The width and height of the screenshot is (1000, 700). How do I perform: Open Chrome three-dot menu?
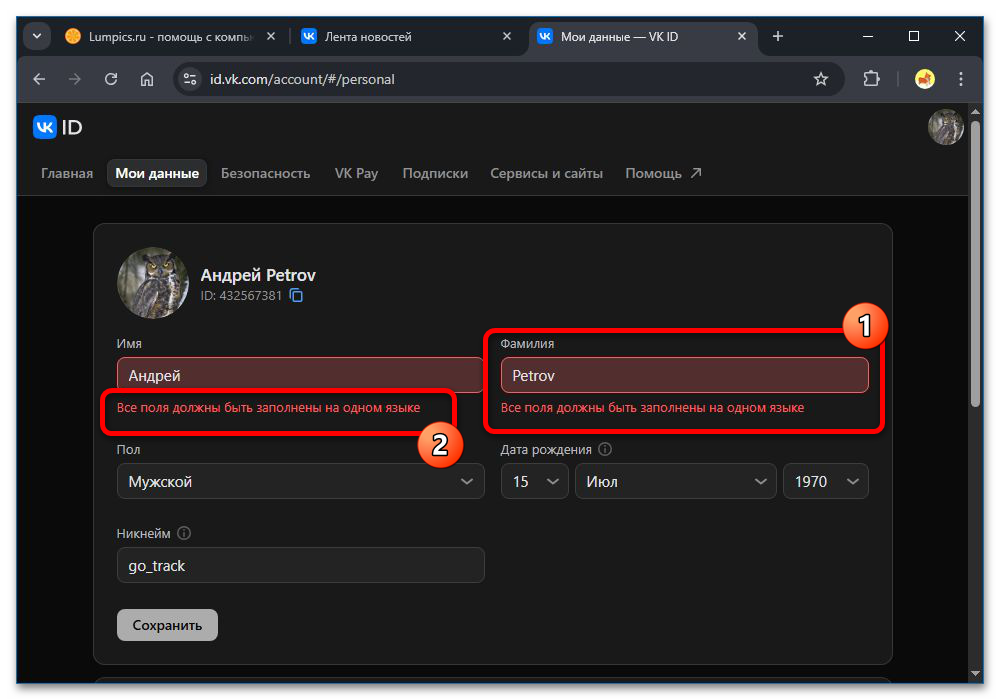pos(961,79)
